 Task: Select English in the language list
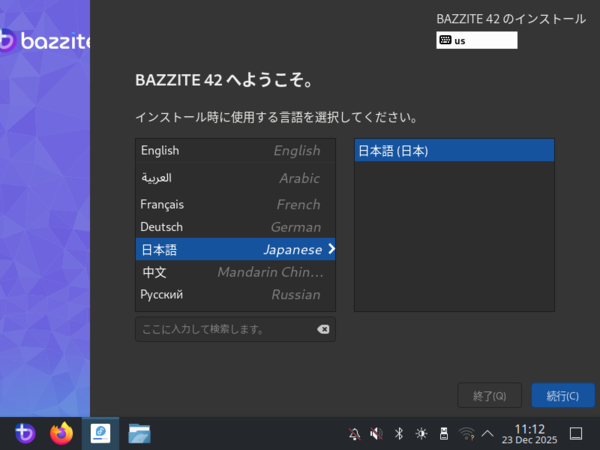point(235,151)
